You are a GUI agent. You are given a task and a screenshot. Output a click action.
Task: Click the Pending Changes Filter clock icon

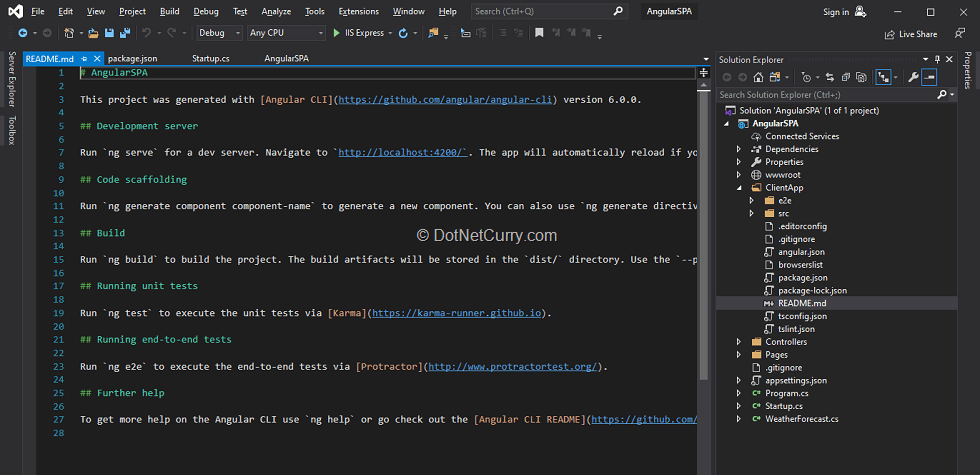tap(806, 78)
